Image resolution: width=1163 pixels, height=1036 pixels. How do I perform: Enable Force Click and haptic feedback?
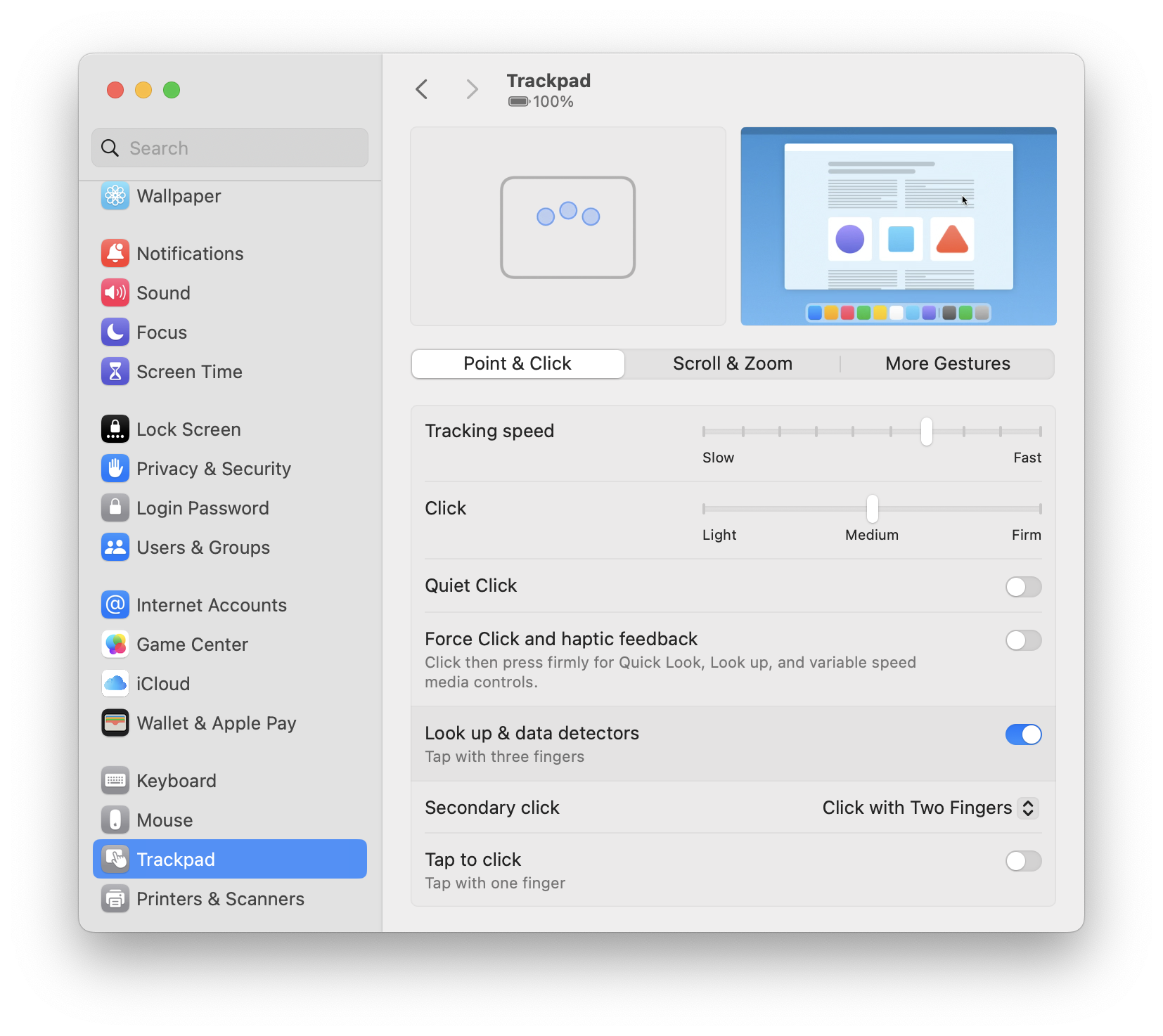click(x=1023, y=640)
